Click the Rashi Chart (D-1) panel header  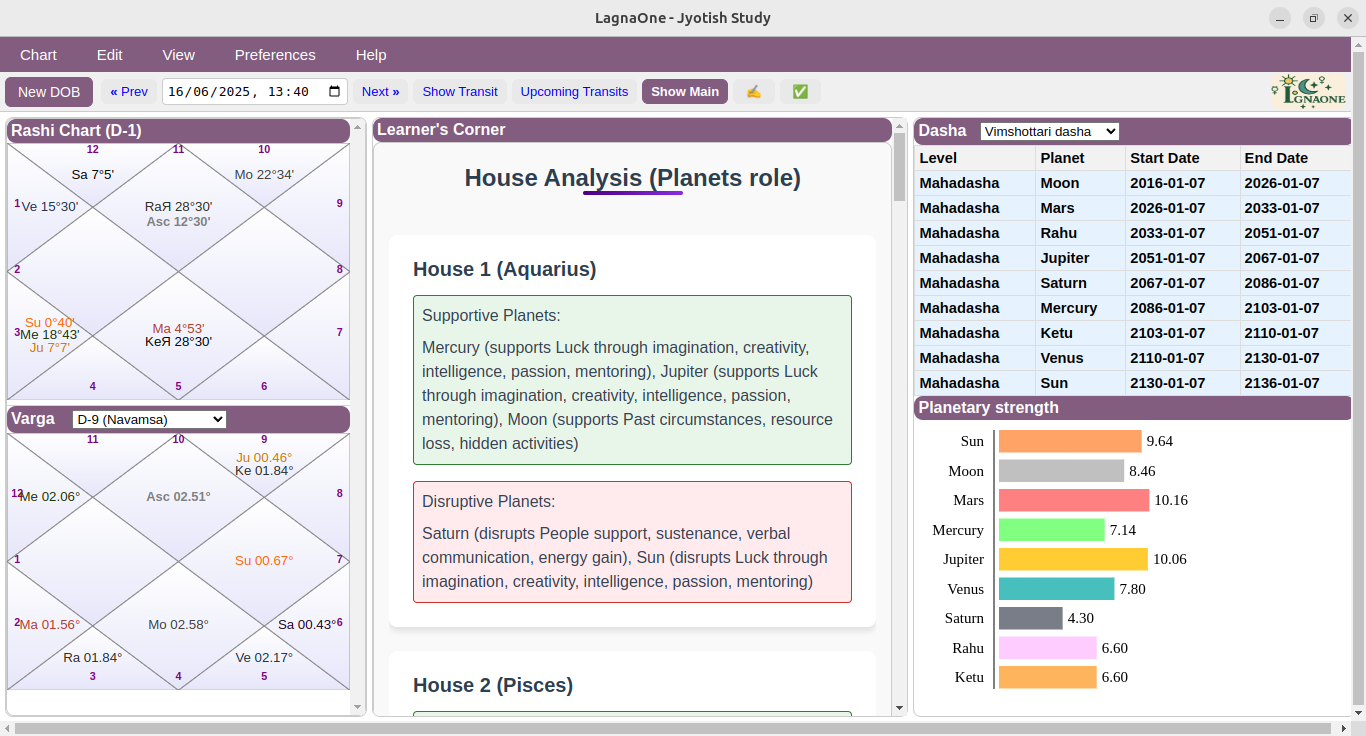[178, 130]
